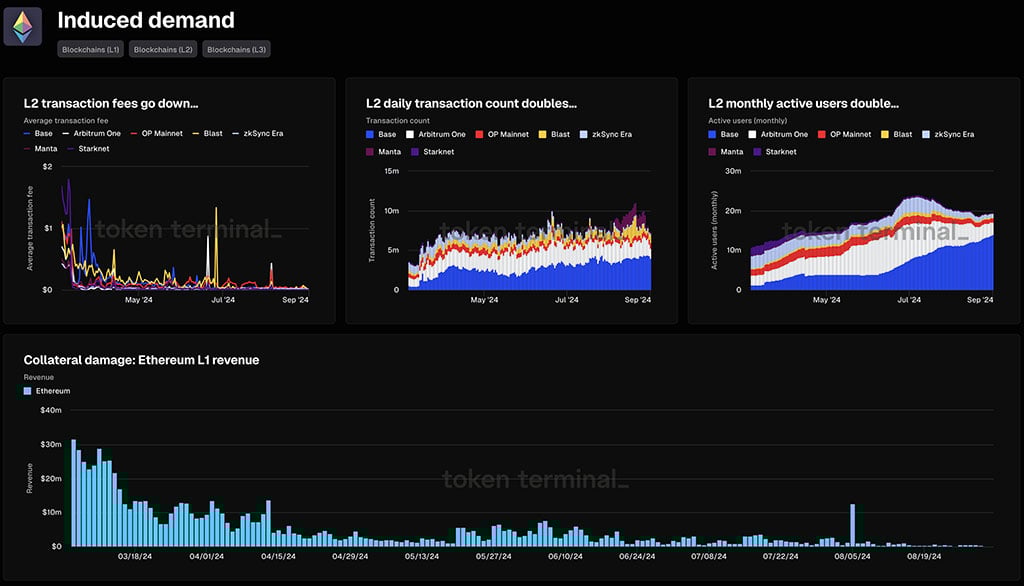The image size is (1024, 586).
Task: Click Starknet swatch in transaction count legend
Action: [415, 152]
